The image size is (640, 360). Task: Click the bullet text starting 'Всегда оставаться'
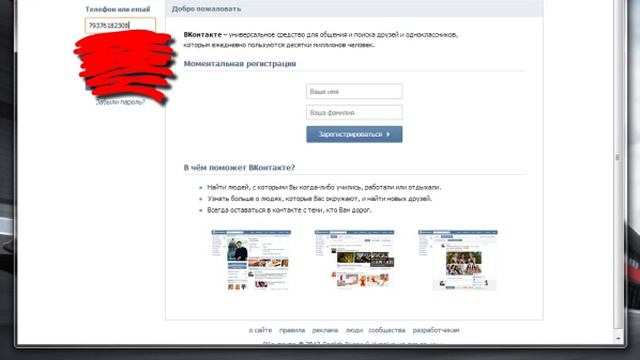coord(289,210)
